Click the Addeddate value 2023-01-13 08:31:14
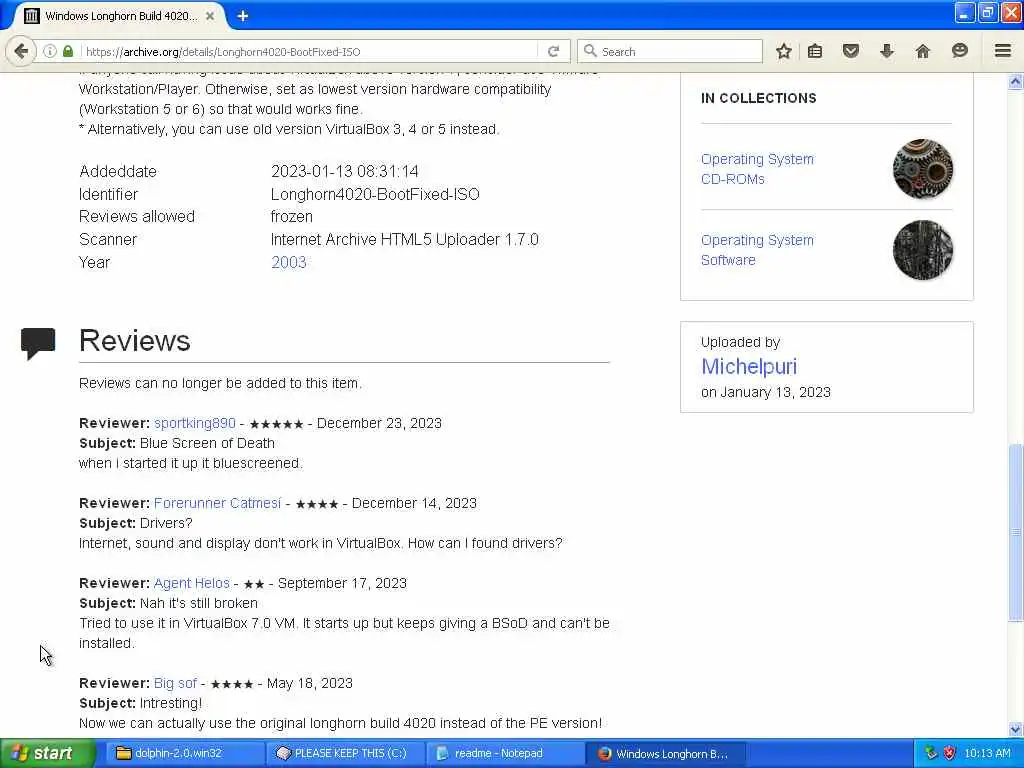 pyautogui.click(x=344, y=171)
